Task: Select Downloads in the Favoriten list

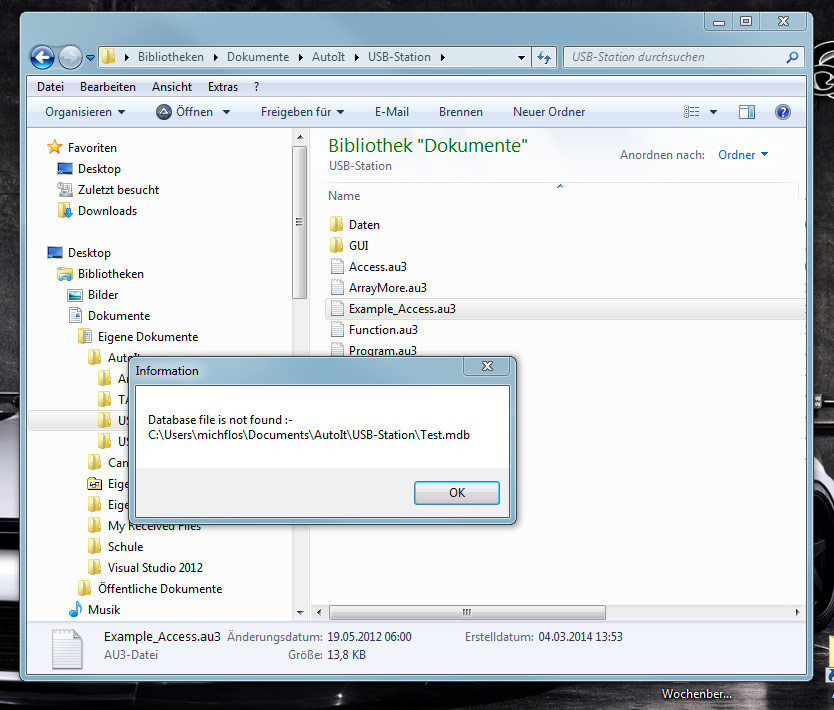Action: point(107,211)
